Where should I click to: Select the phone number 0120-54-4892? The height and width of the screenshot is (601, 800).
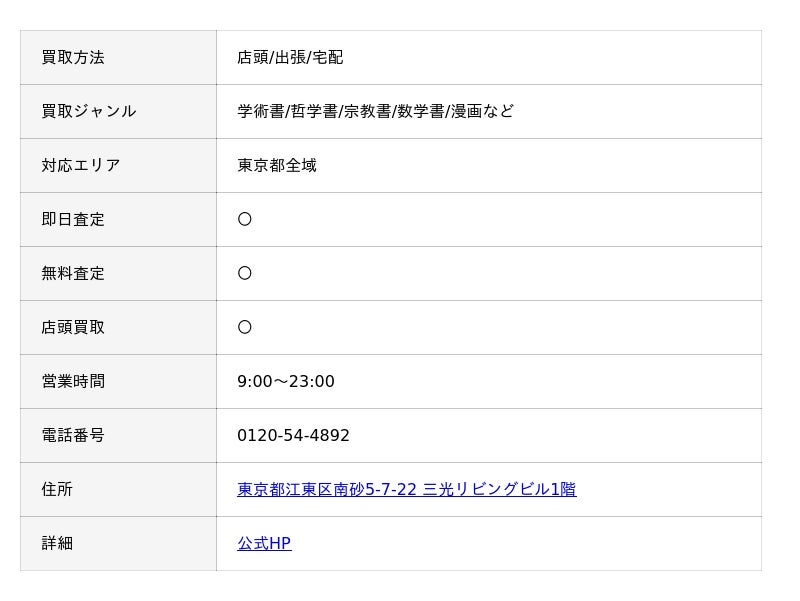tap(293, 435)
